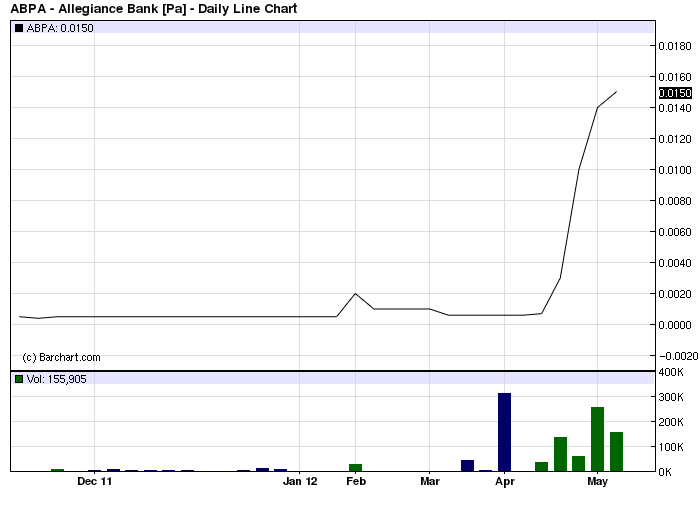The height and width of the screenshot is (512, 700).
Task: Click the 0.0120 price axis label
Action: tap(675, 139)
